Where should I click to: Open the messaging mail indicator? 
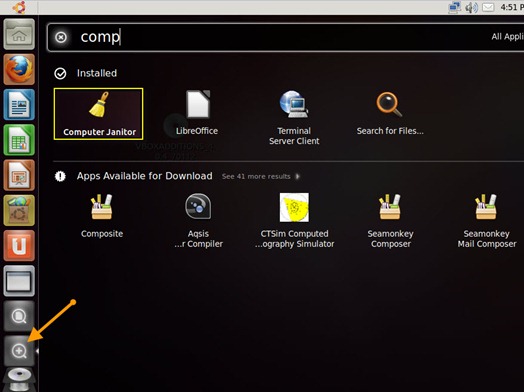click(x=488, y=7)
